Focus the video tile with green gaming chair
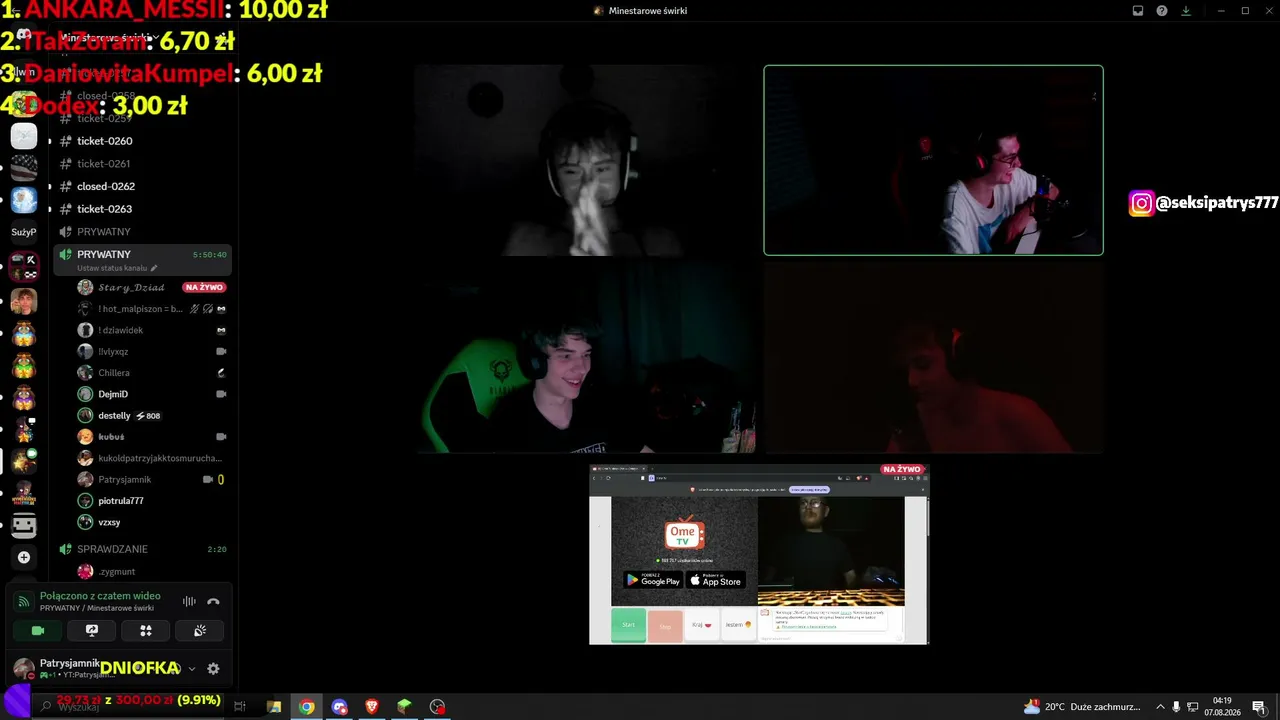 point(584,358)
